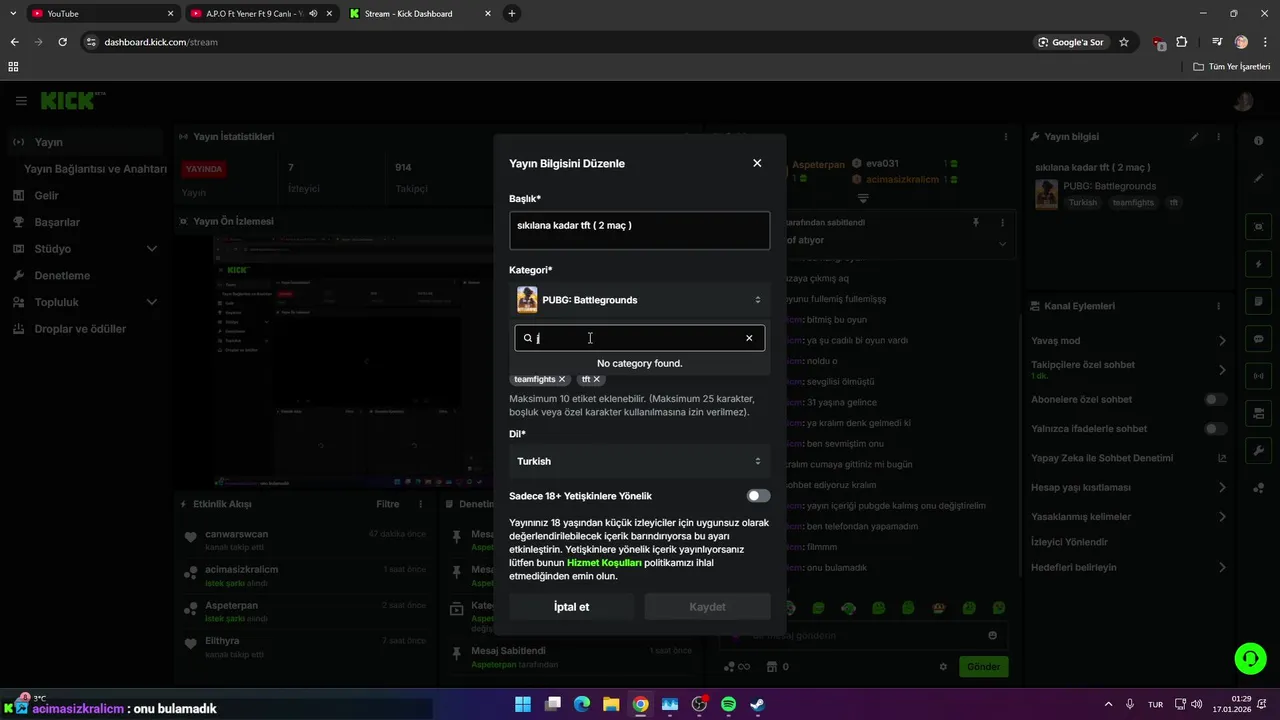1280x720 pixels.
Task: Close the Yayın Bilgisini Düzenle dialog
Action: [x=757, y=163]
